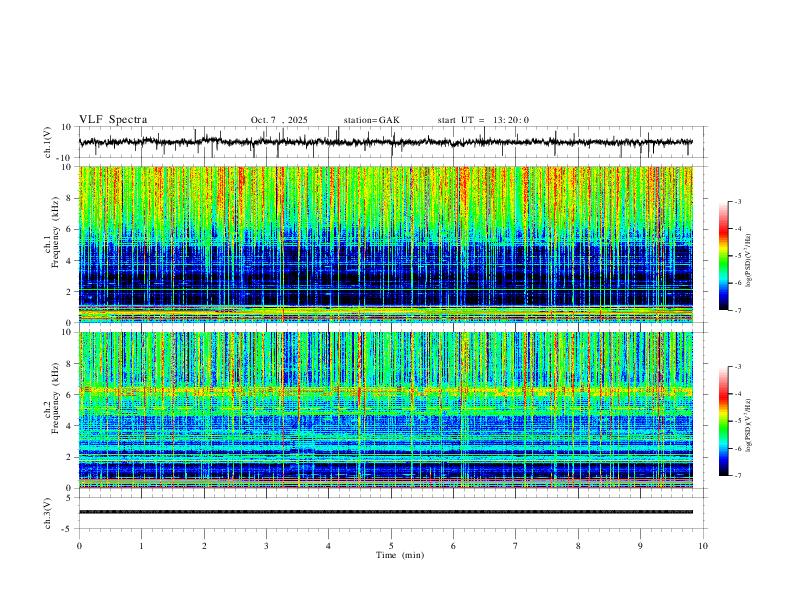Click time tick label '5' on x-axis
This screenshot has height=612, width=792.
(391, 546)
